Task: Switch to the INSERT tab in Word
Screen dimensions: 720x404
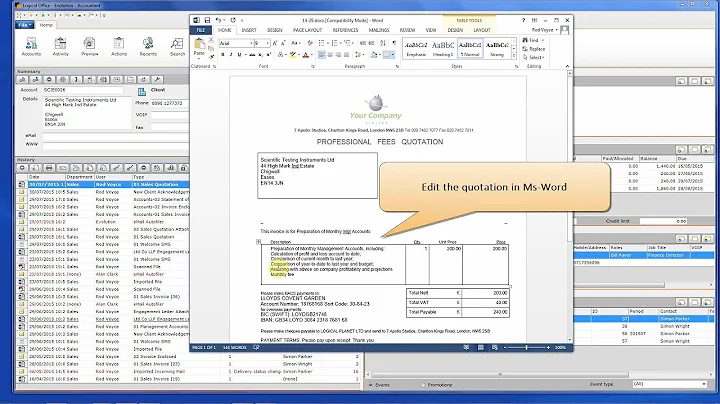Action: 249,30
